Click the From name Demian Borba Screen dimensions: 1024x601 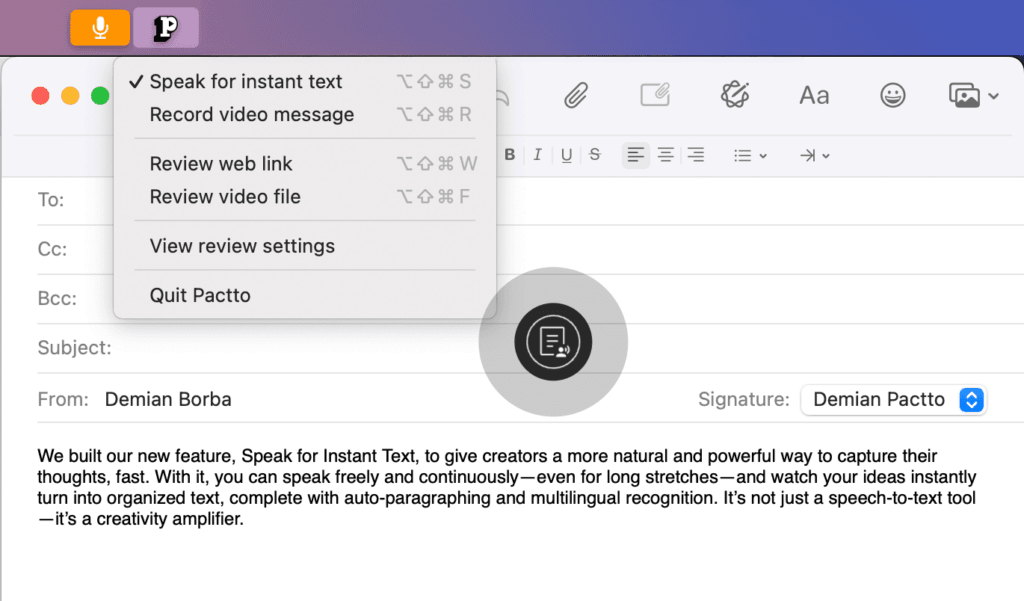coord(168,399)
